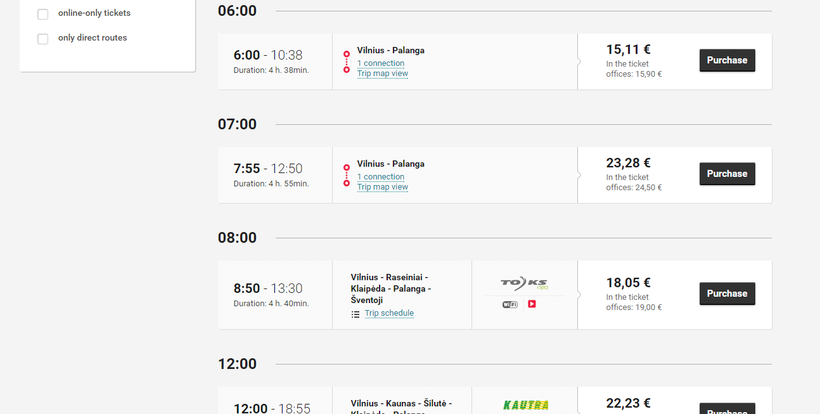This screenshot has height=414, width=820.
Task: Expand 1 connection details for the 7:55 trip
Action: point(380,177)
